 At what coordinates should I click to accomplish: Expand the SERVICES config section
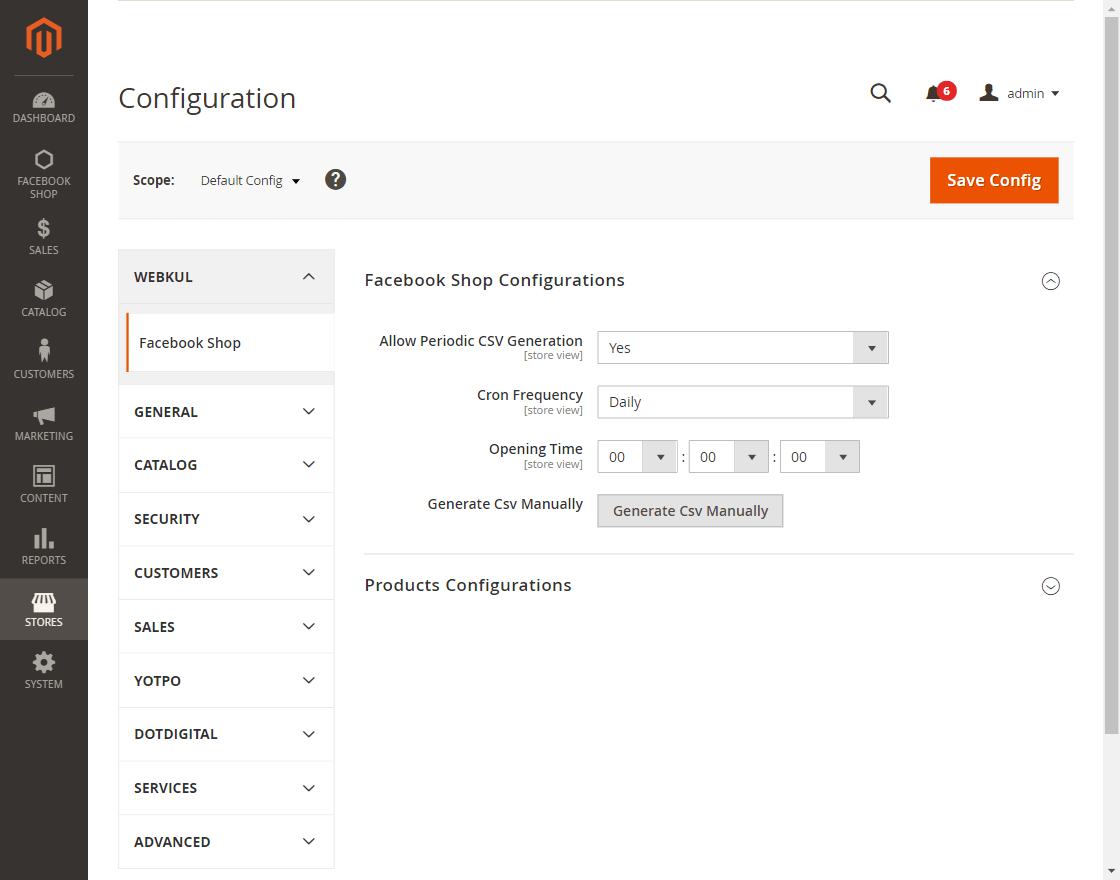pos(226,788)
